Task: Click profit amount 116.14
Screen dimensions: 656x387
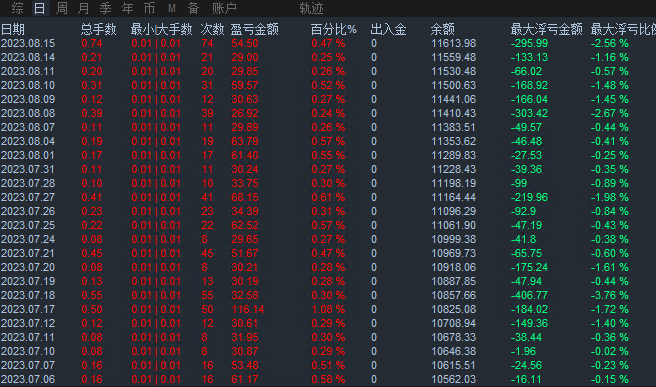Action: pos(248,310)
